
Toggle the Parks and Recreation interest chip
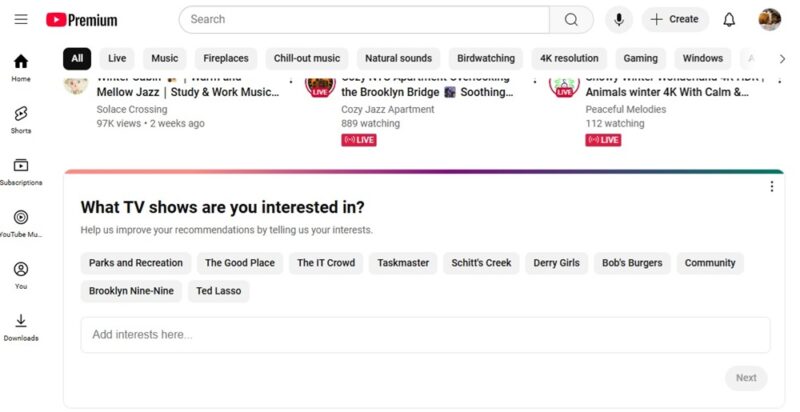(136, 263)
